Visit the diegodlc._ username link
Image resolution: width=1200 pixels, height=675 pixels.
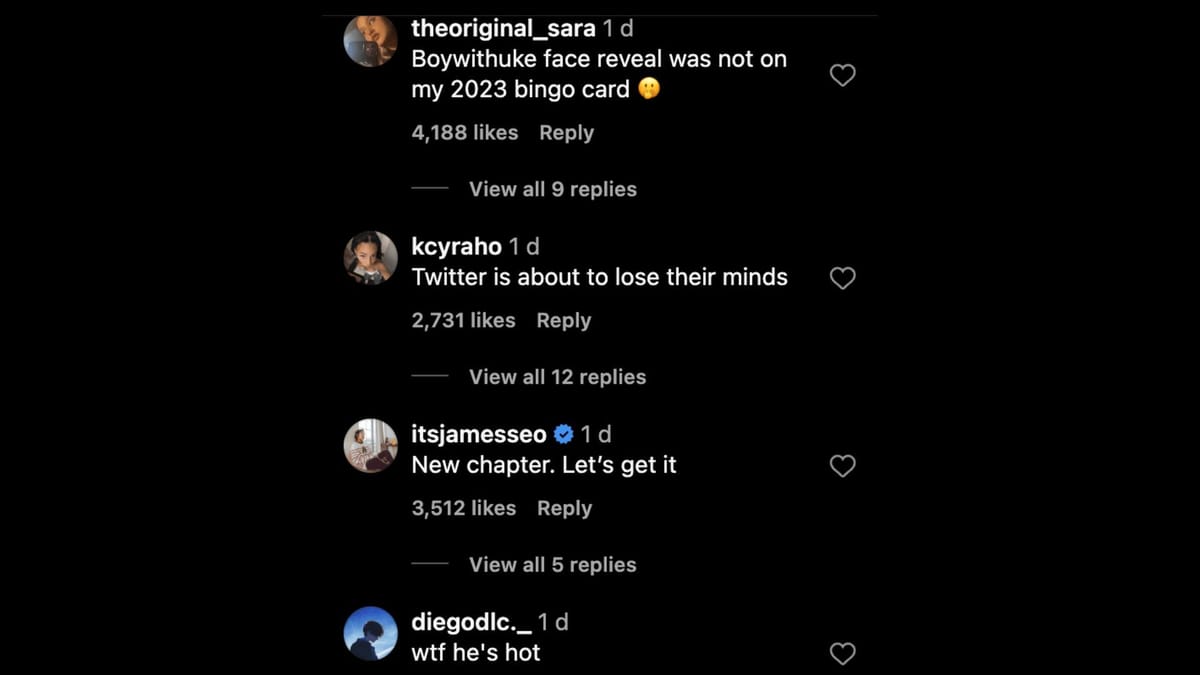tap(471, 622)
